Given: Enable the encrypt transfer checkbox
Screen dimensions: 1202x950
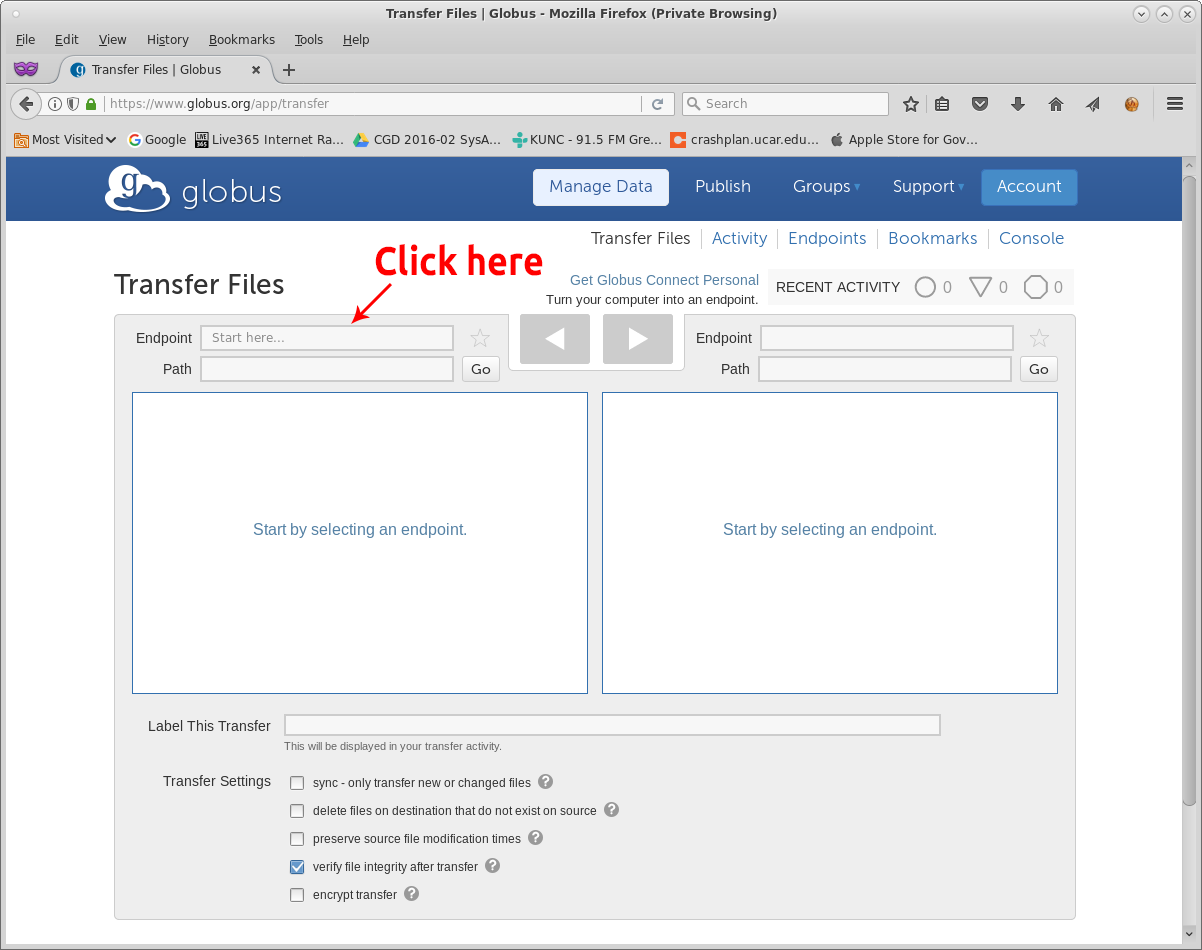Looking at the screenshot, I should 297,895.
